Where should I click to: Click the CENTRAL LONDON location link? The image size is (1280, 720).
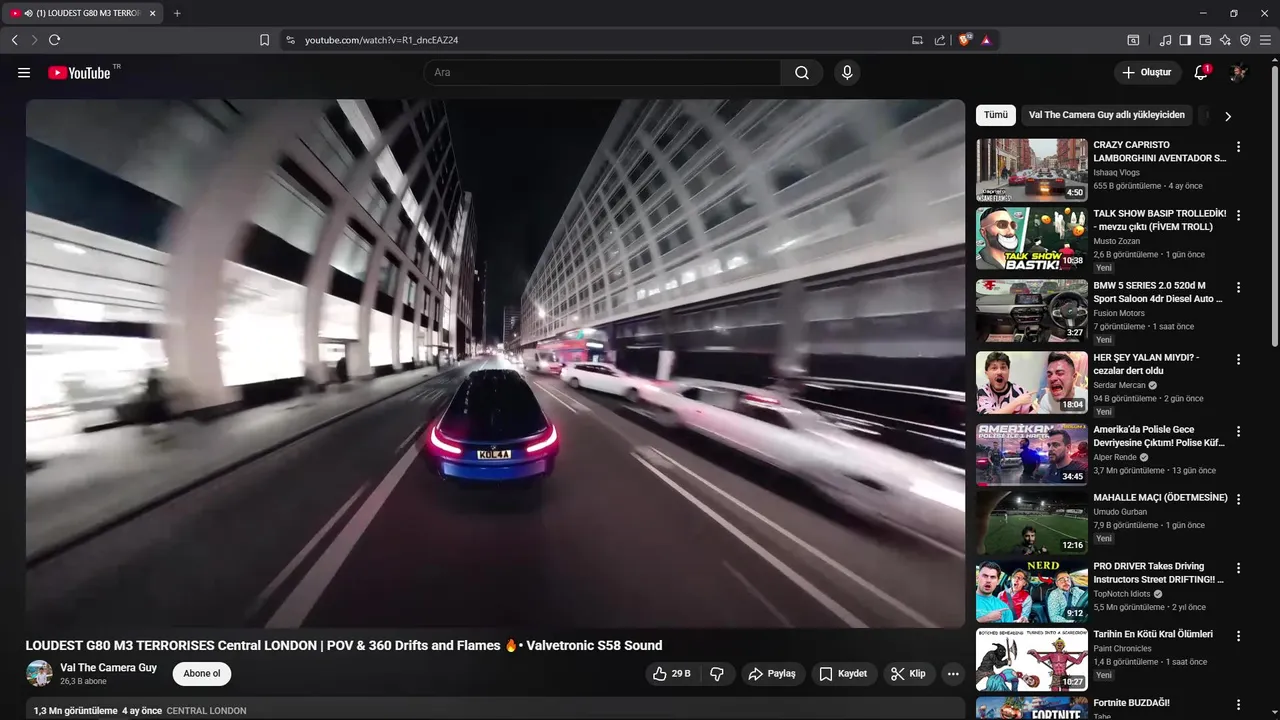click(x=206, y=711)
